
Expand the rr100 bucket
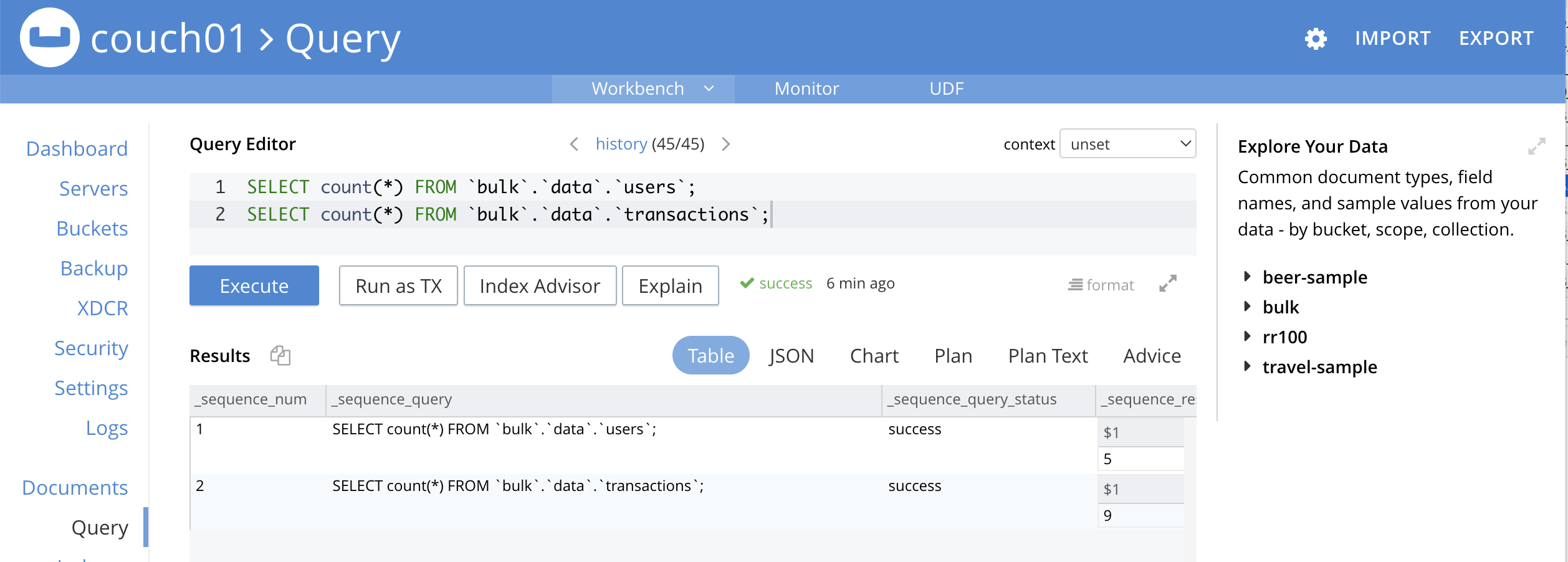point(1247,336)
